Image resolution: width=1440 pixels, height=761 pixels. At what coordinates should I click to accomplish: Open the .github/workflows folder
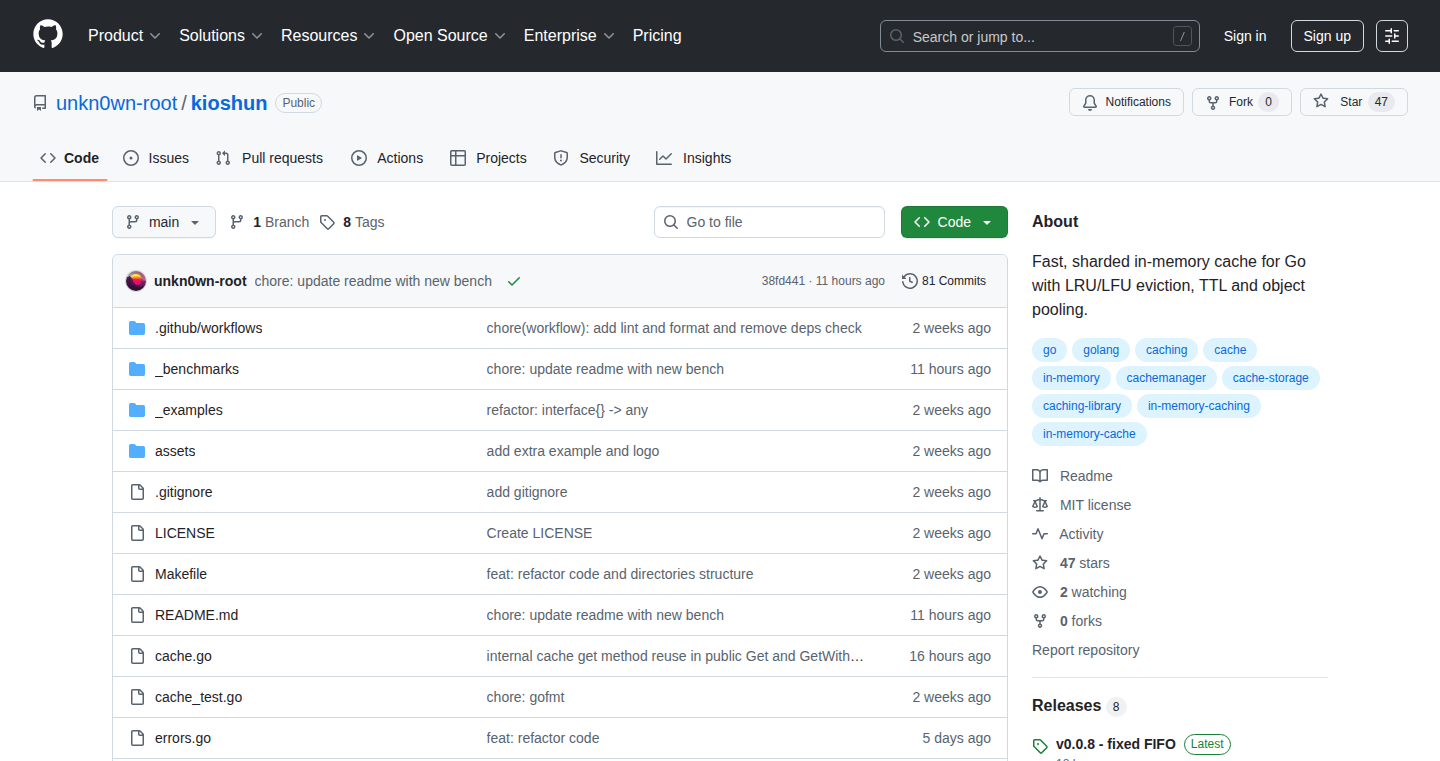pos(209,328)
